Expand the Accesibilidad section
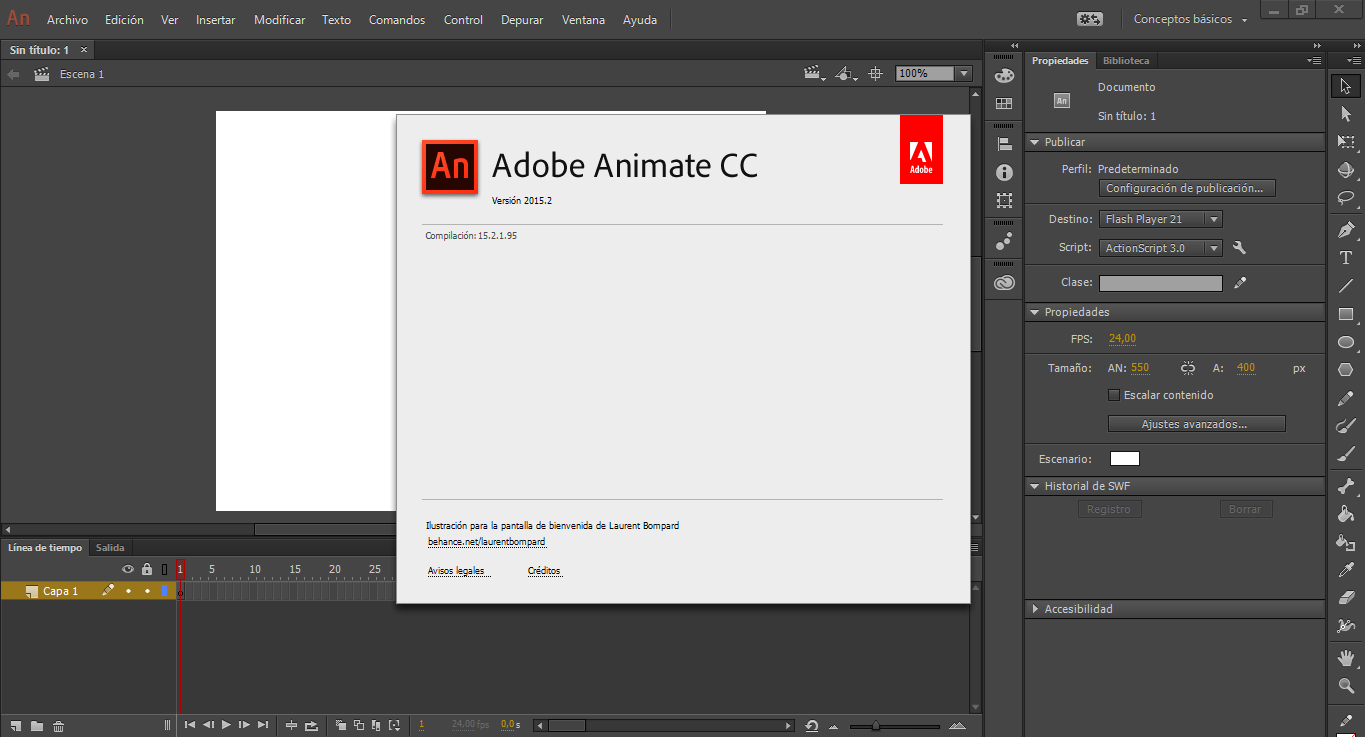1365x737 pixels. tap(1036, 609)
